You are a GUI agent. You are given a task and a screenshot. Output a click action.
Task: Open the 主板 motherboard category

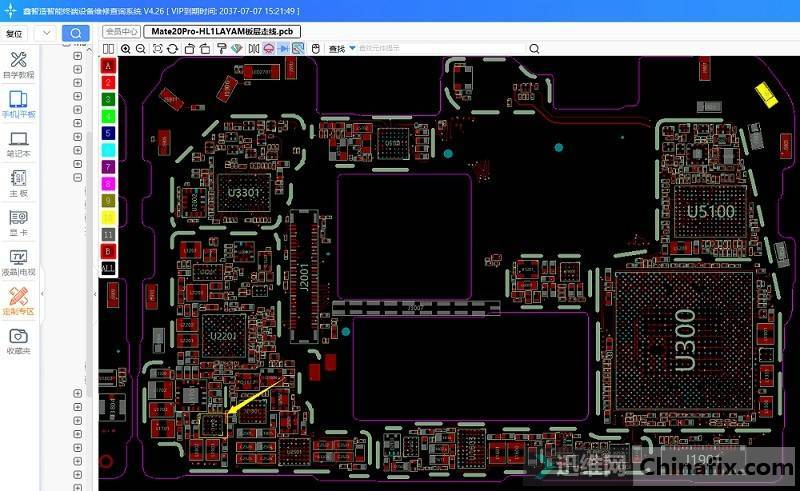[x=19, y=183]
